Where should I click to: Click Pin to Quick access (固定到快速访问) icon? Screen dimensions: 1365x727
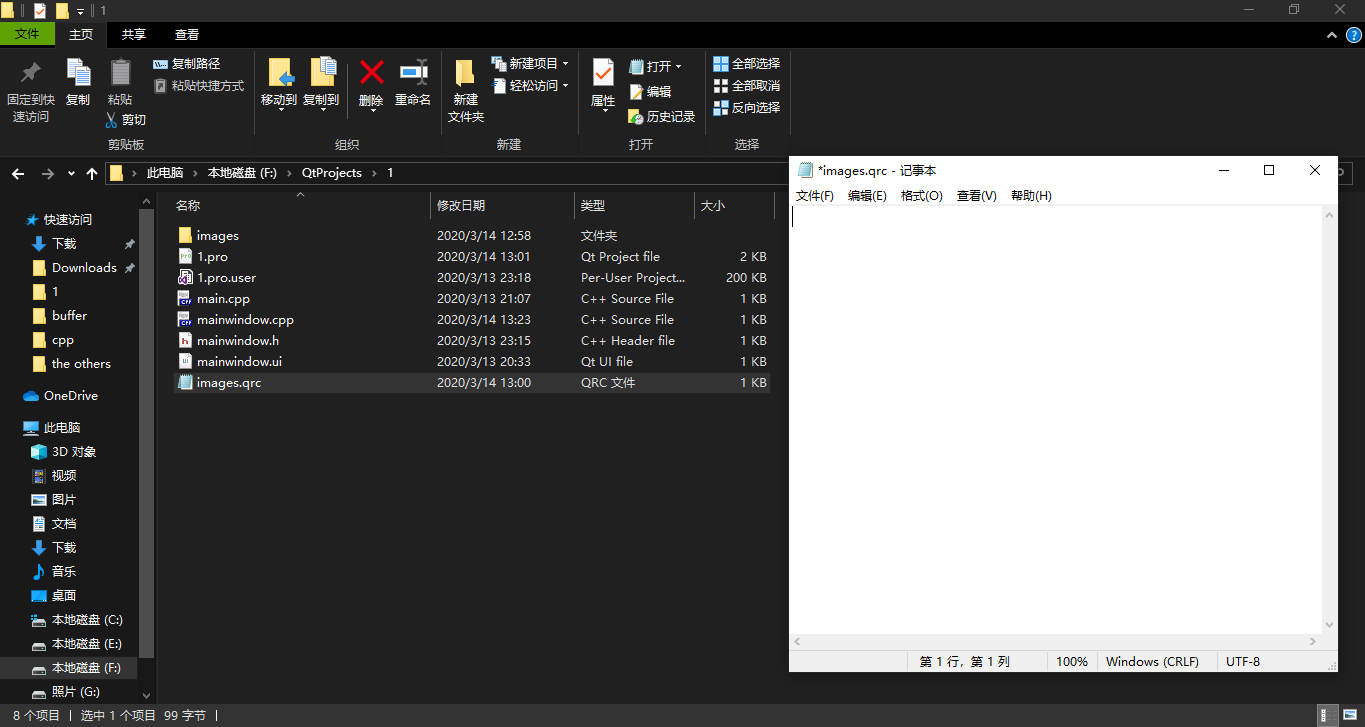[31, 72]
